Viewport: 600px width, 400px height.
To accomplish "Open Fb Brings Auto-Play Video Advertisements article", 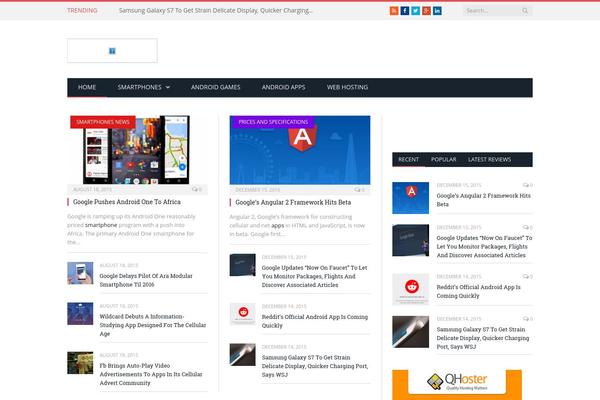I will coord(151,374).
